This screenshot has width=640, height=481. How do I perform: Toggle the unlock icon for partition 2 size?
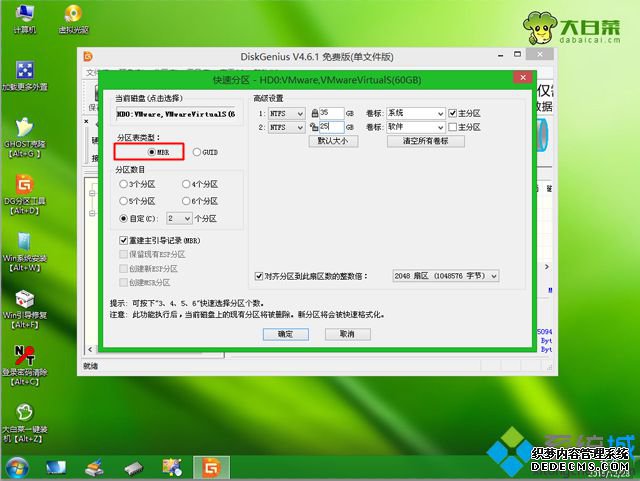point(314,127)
